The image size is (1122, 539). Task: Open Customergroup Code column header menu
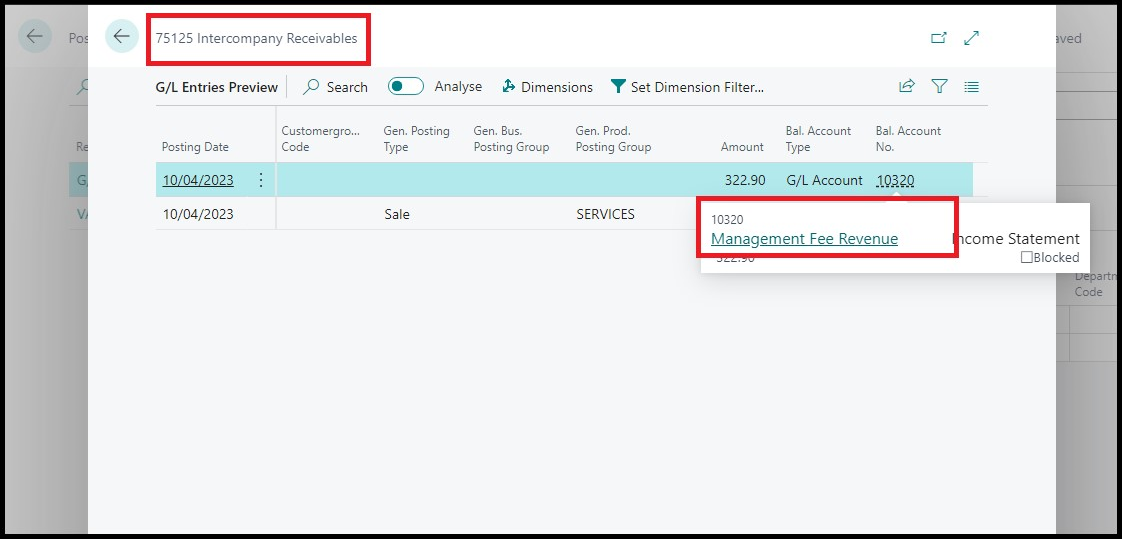tap(321, 139)
